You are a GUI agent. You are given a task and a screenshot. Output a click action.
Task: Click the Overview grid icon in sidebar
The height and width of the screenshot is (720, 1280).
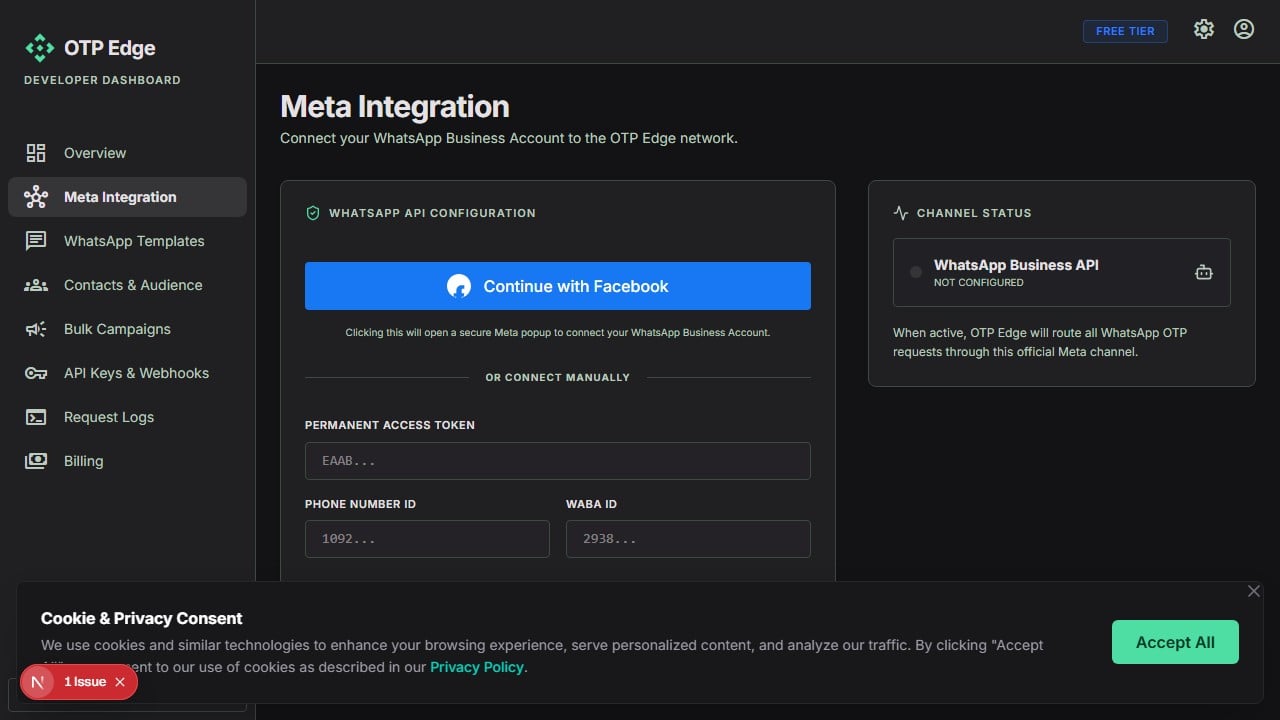click(x=36, y=153)
